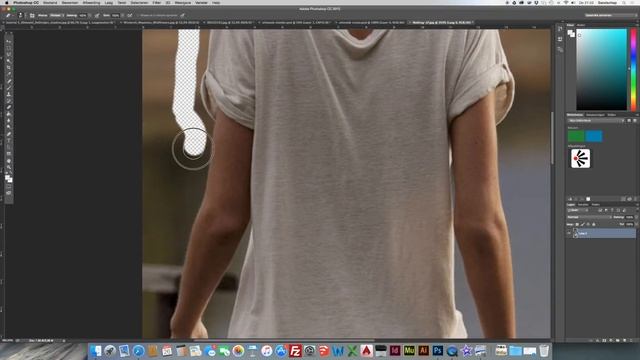Open Safari from the Dock
The width and height of the screenshot is (640, 360).
[138, 351]
